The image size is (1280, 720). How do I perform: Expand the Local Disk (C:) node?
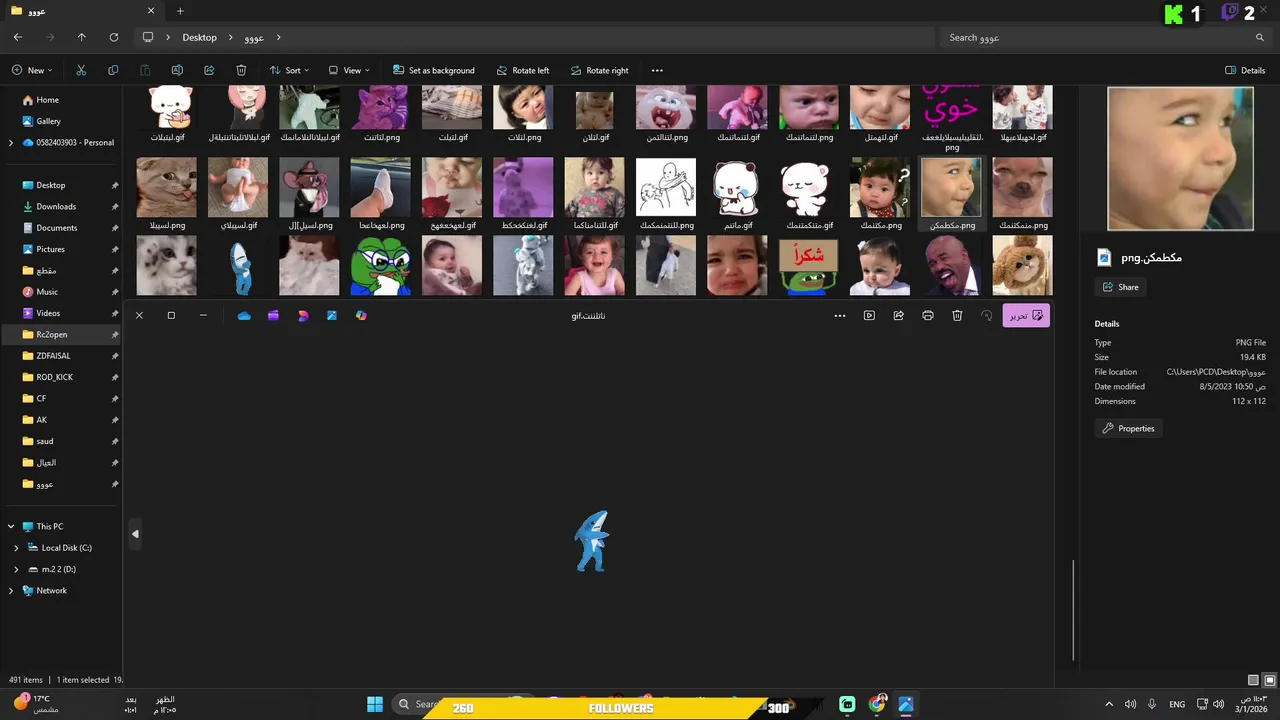pyautogui.click(x=16, y=548)
